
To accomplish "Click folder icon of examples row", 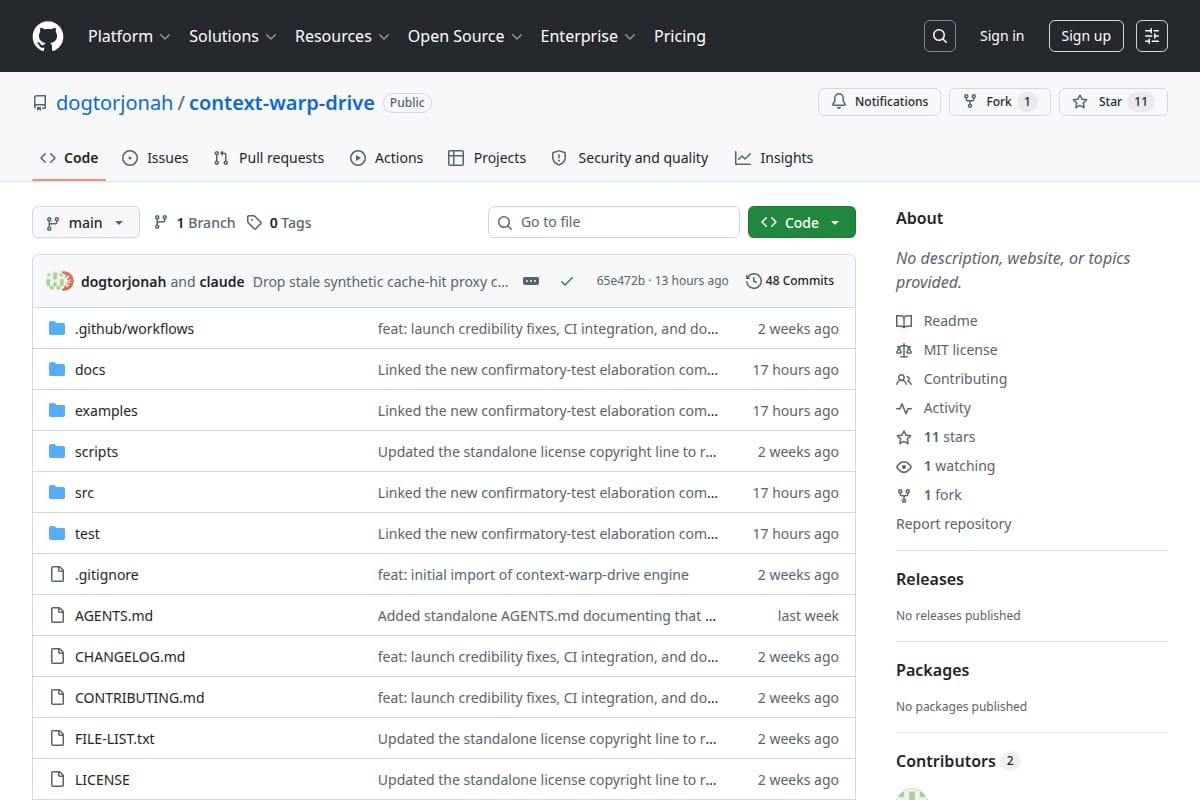I will 57,411.
